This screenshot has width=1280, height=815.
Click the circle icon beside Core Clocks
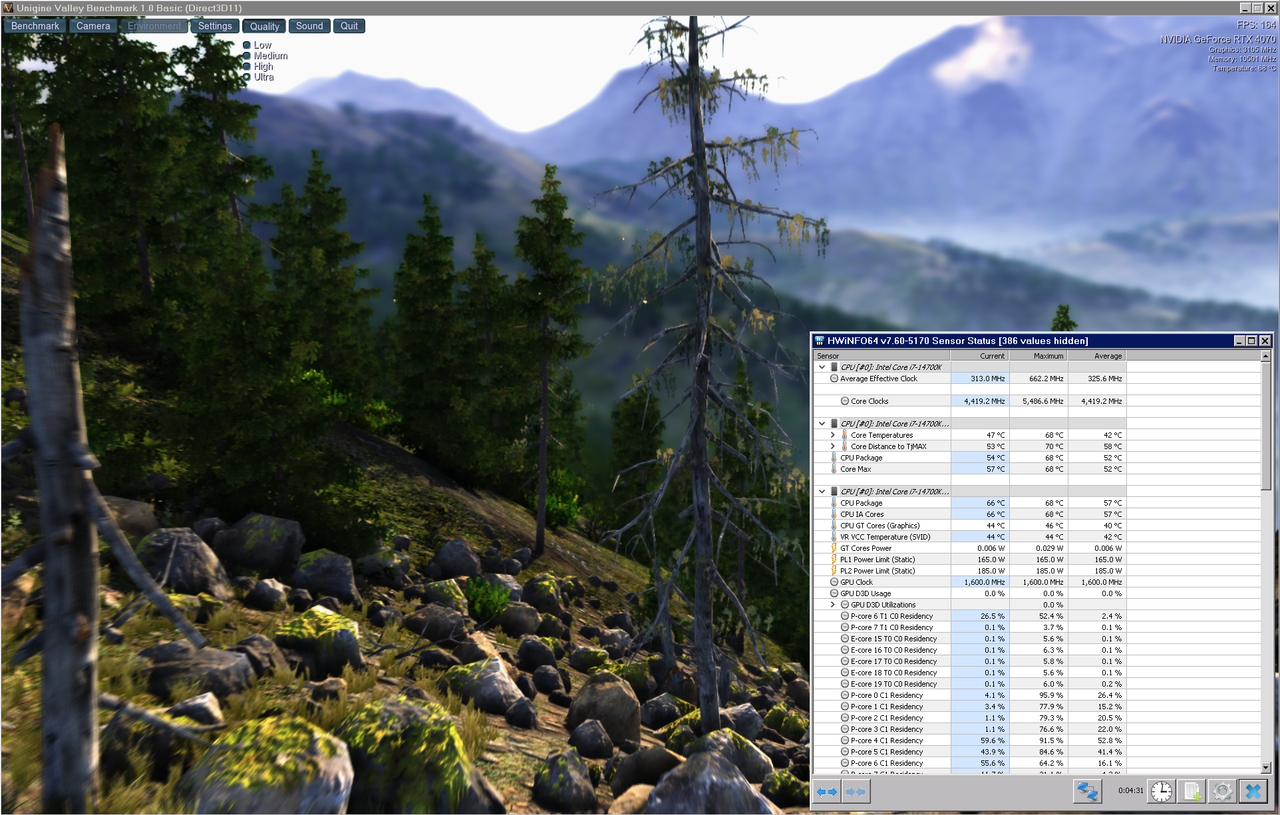(x=845, y=401)
